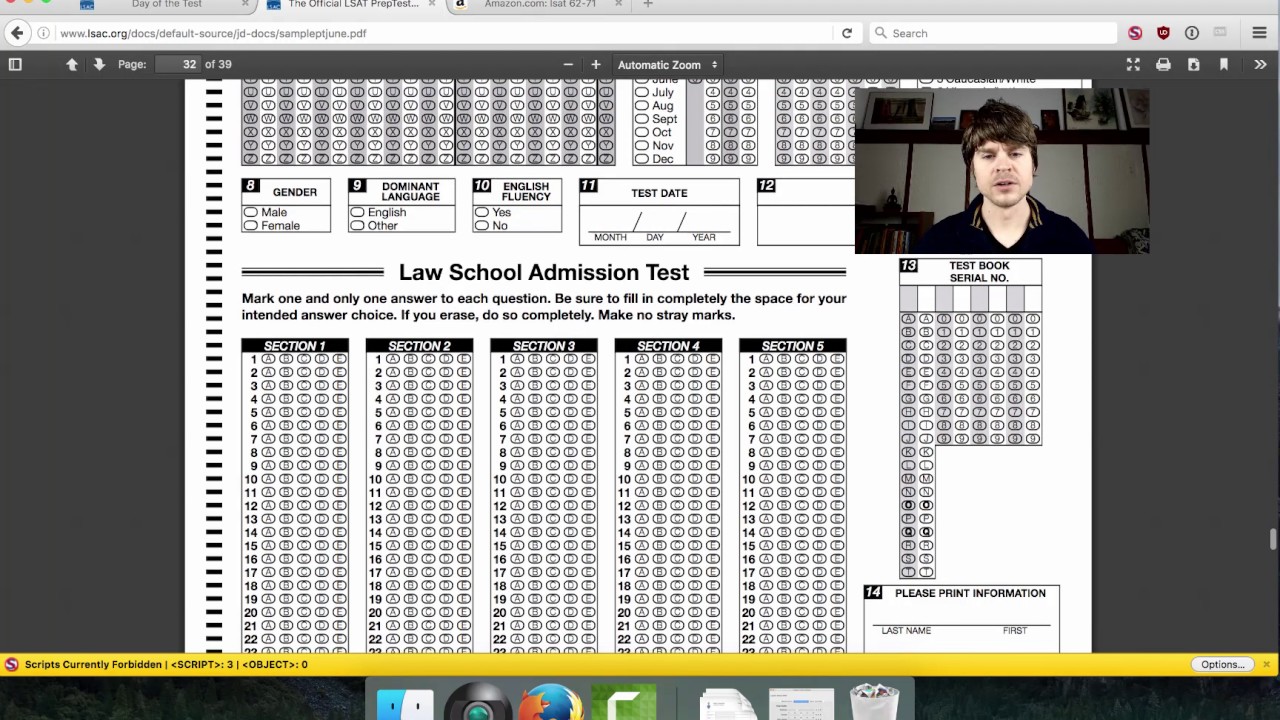
Task: Select The Official LSAT PrepTest tab
Action: point(353,5)
